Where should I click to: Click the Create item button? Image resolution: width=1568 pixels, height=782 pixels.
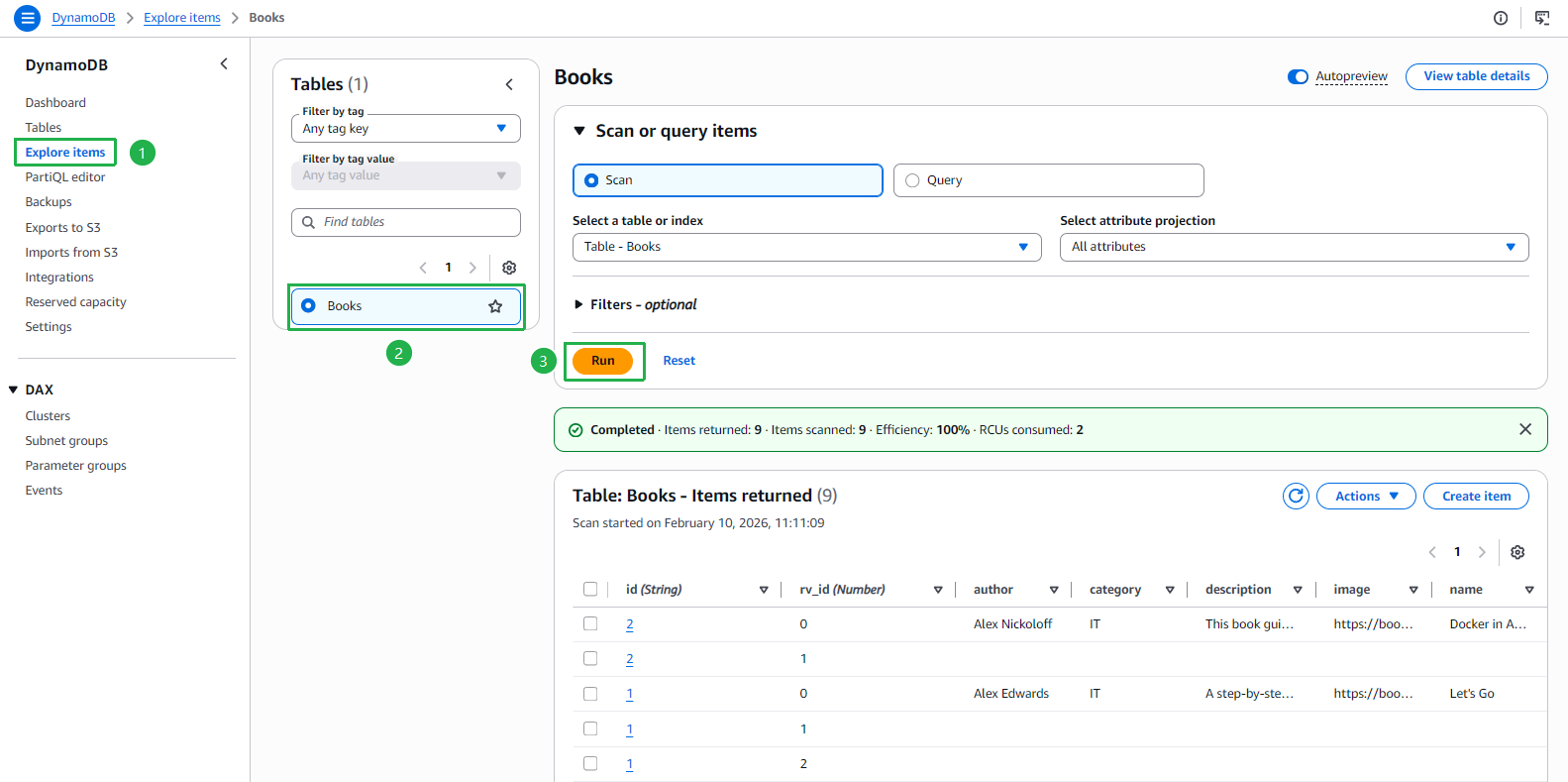click(x=1476, y=496)
